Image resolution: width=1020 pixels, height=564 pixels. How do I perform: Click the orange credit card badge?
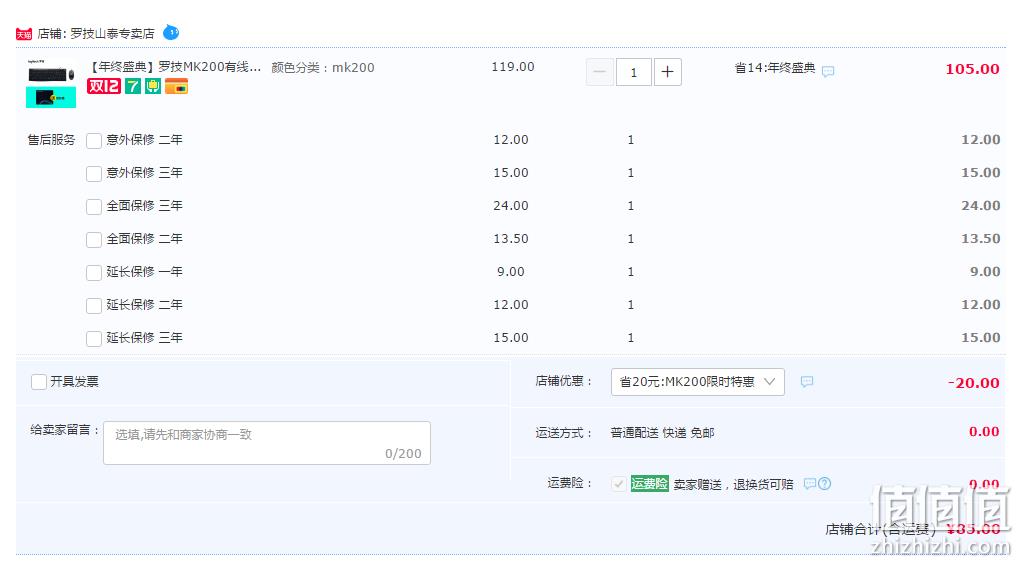(176, 86)
